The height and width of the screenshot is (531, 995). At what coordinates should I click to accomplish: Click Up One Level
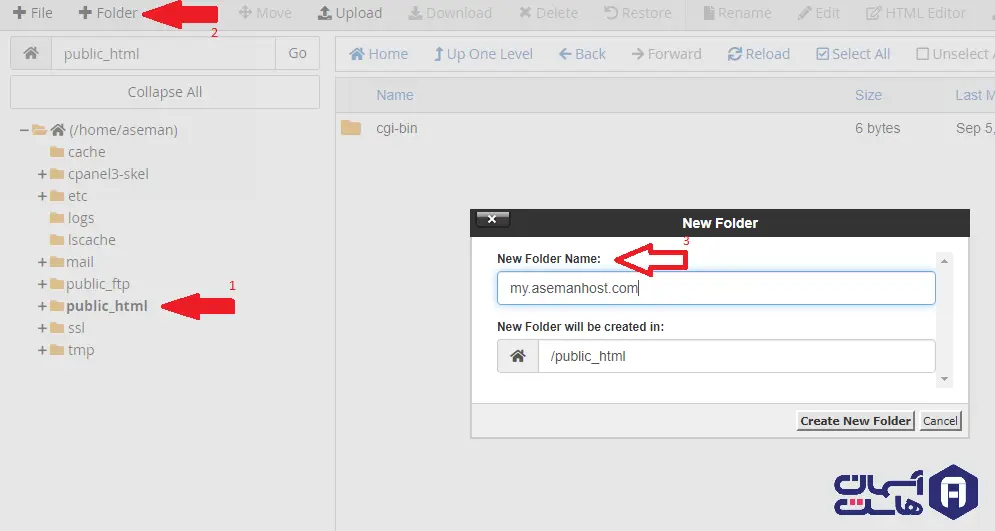tap(483, 54)
